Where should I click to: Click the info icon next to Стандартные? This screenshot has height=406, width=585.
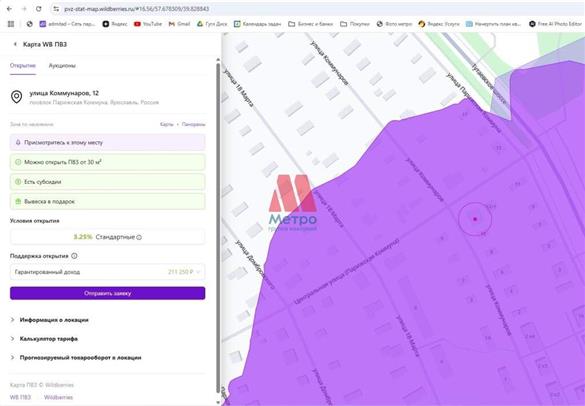click(x=139, y=237)
